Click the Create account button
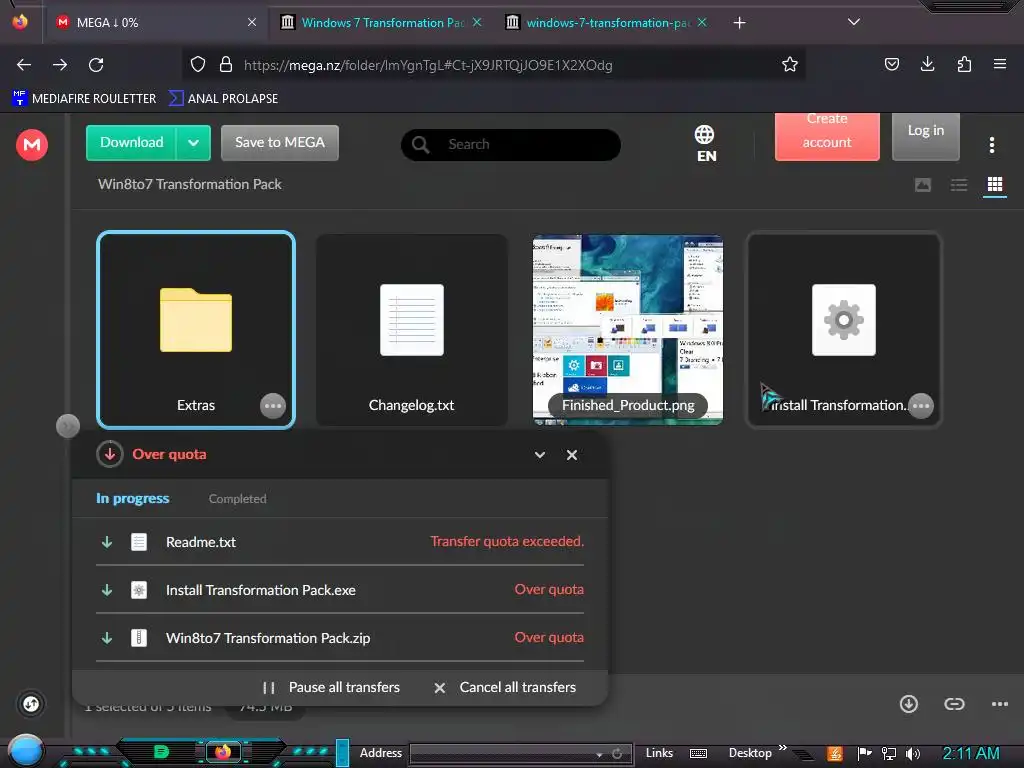Image resolution: width=1024 pixels, height=768 pixels. (827, 135)
